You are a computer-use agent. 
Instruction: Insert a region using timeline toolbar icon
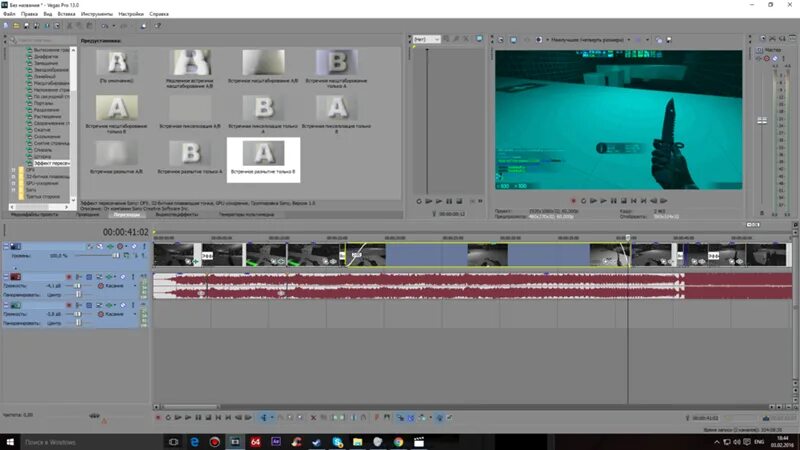(387, 417)
